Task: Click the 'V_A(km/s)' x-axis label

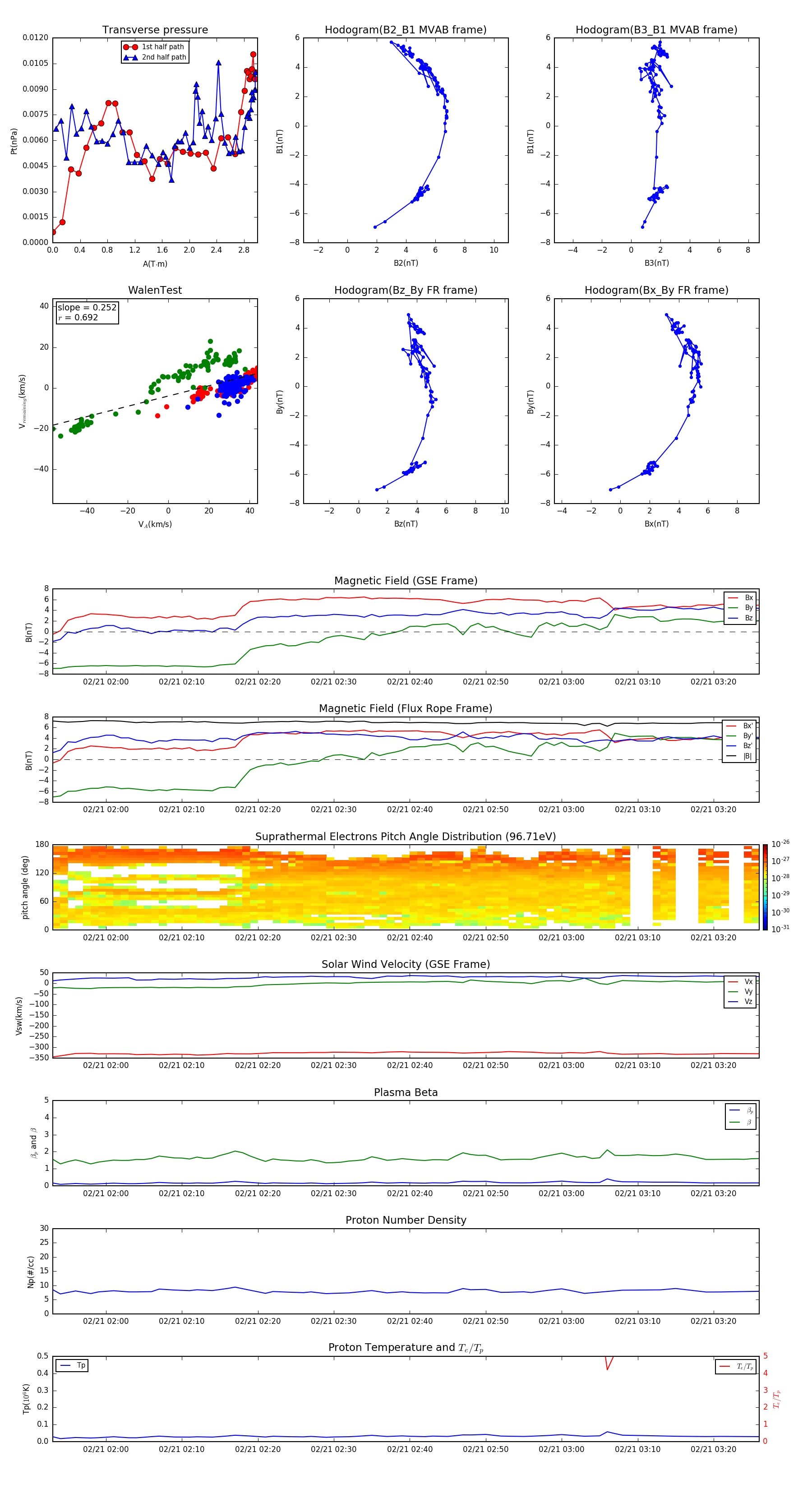Action: pyautogui.click(x=155, y=524)
